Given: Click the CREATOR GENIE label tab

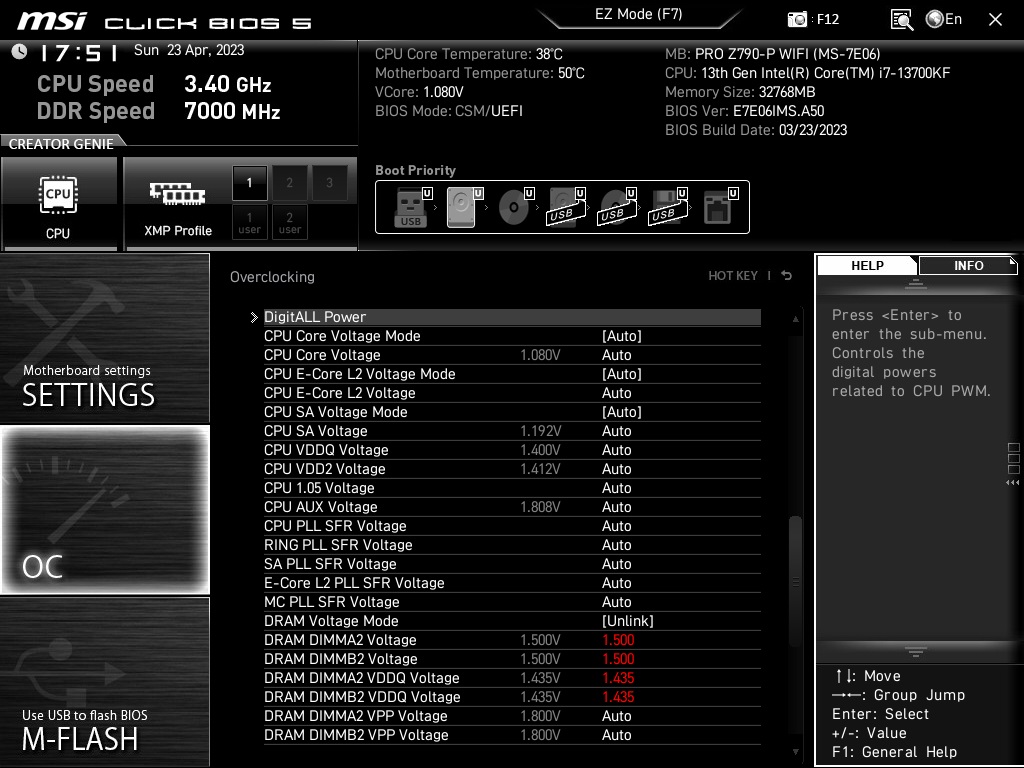Looking at the screenshot, I should pyautogui.click(x=61, y=144).
